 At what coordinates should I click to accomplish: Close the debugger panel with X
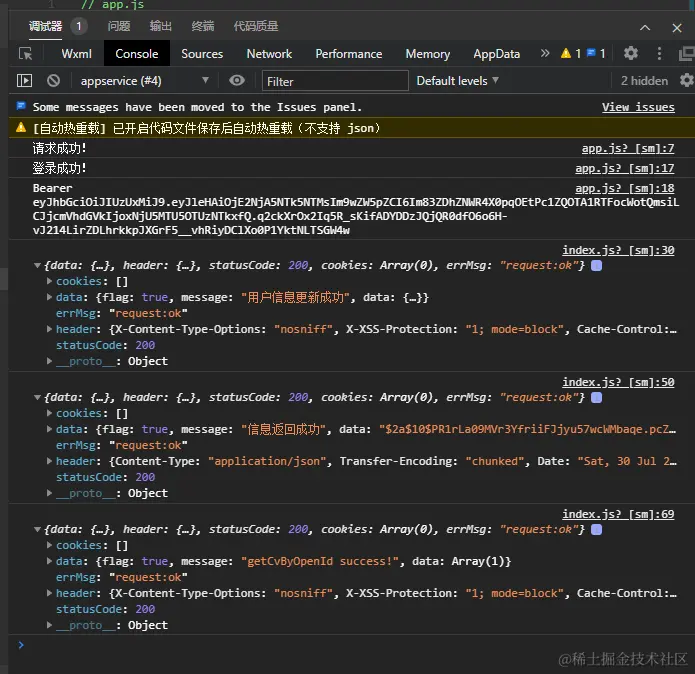coord(676,27)
